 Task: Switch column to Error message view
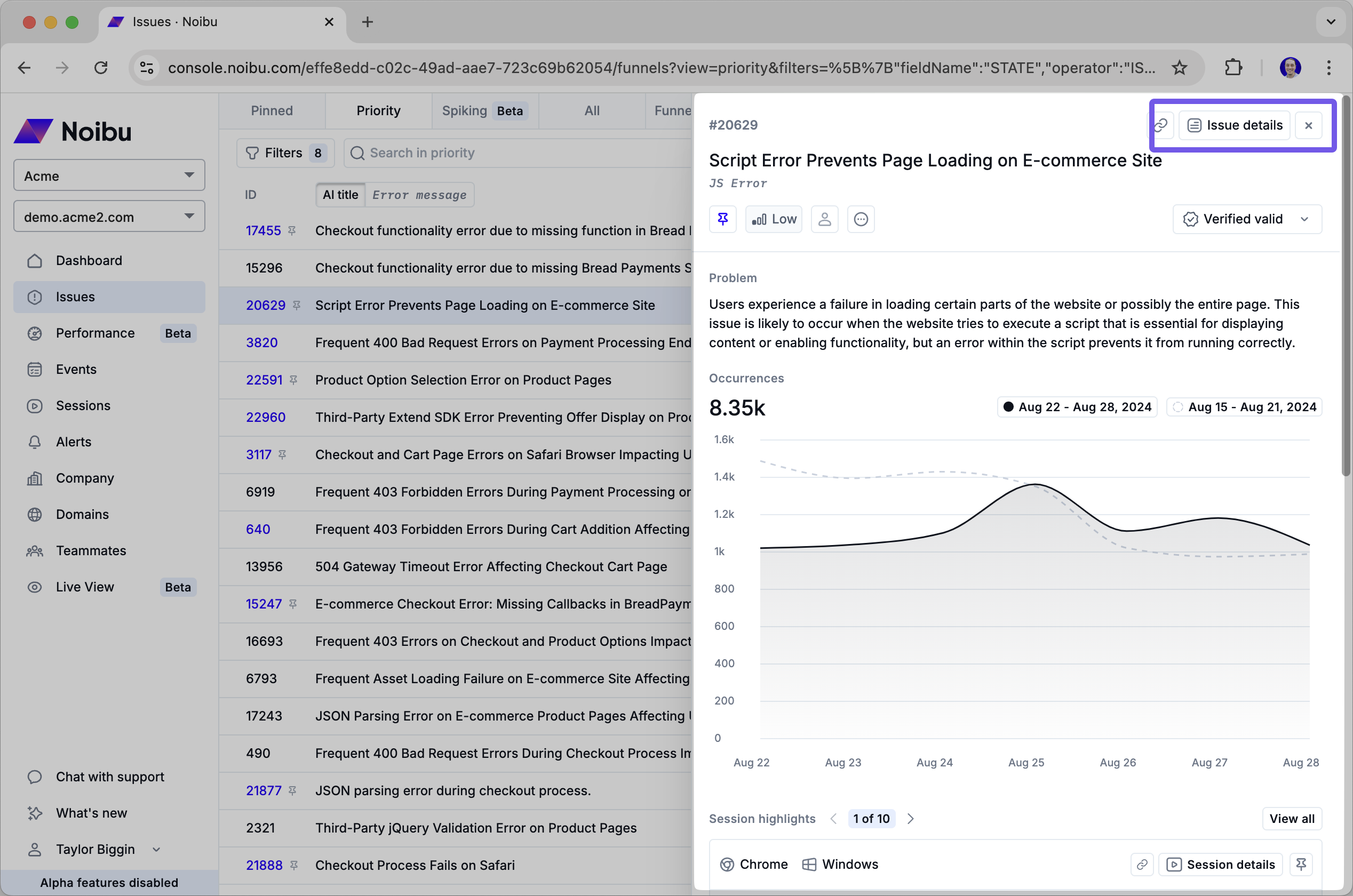tap(419, 195)
